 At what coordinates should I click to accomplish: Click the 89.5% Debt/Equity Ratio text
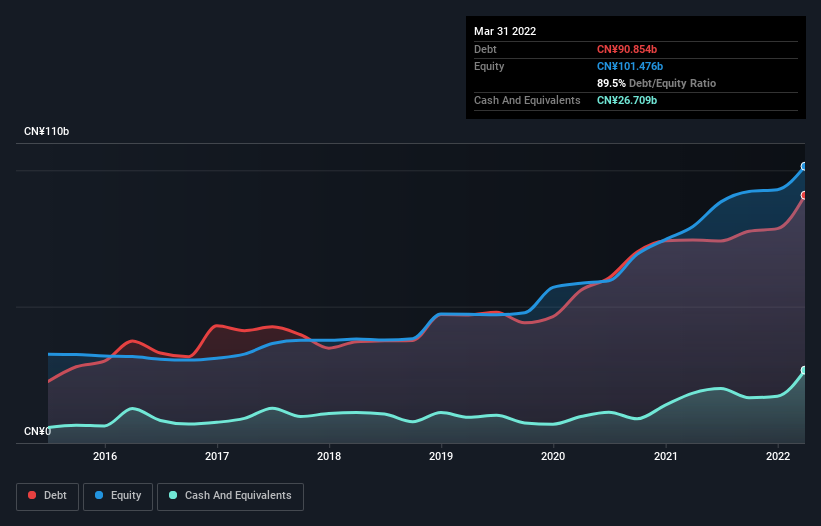point(657,83)
